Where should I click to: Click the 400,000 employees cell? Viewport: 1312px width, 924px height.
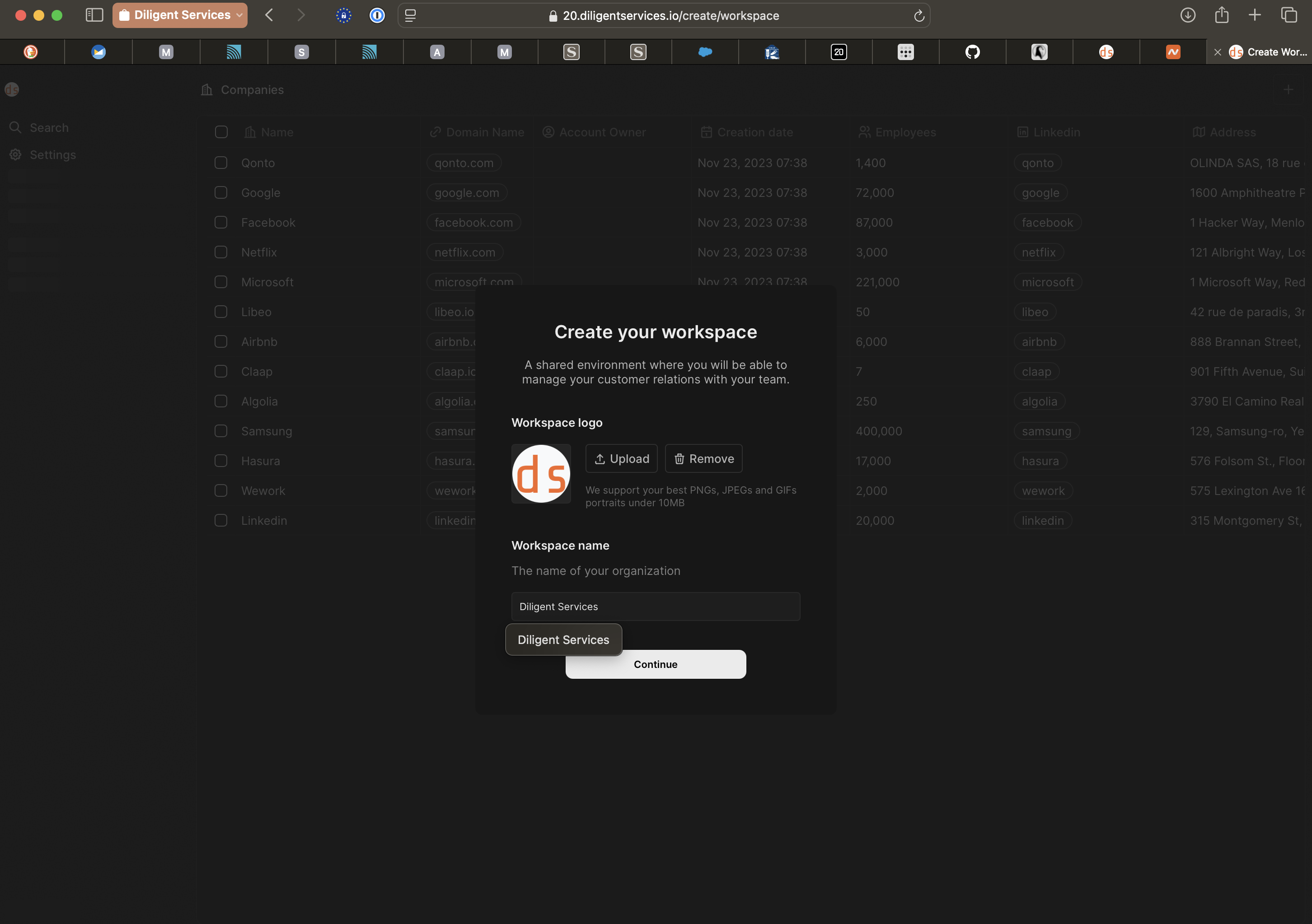(879, 431)
